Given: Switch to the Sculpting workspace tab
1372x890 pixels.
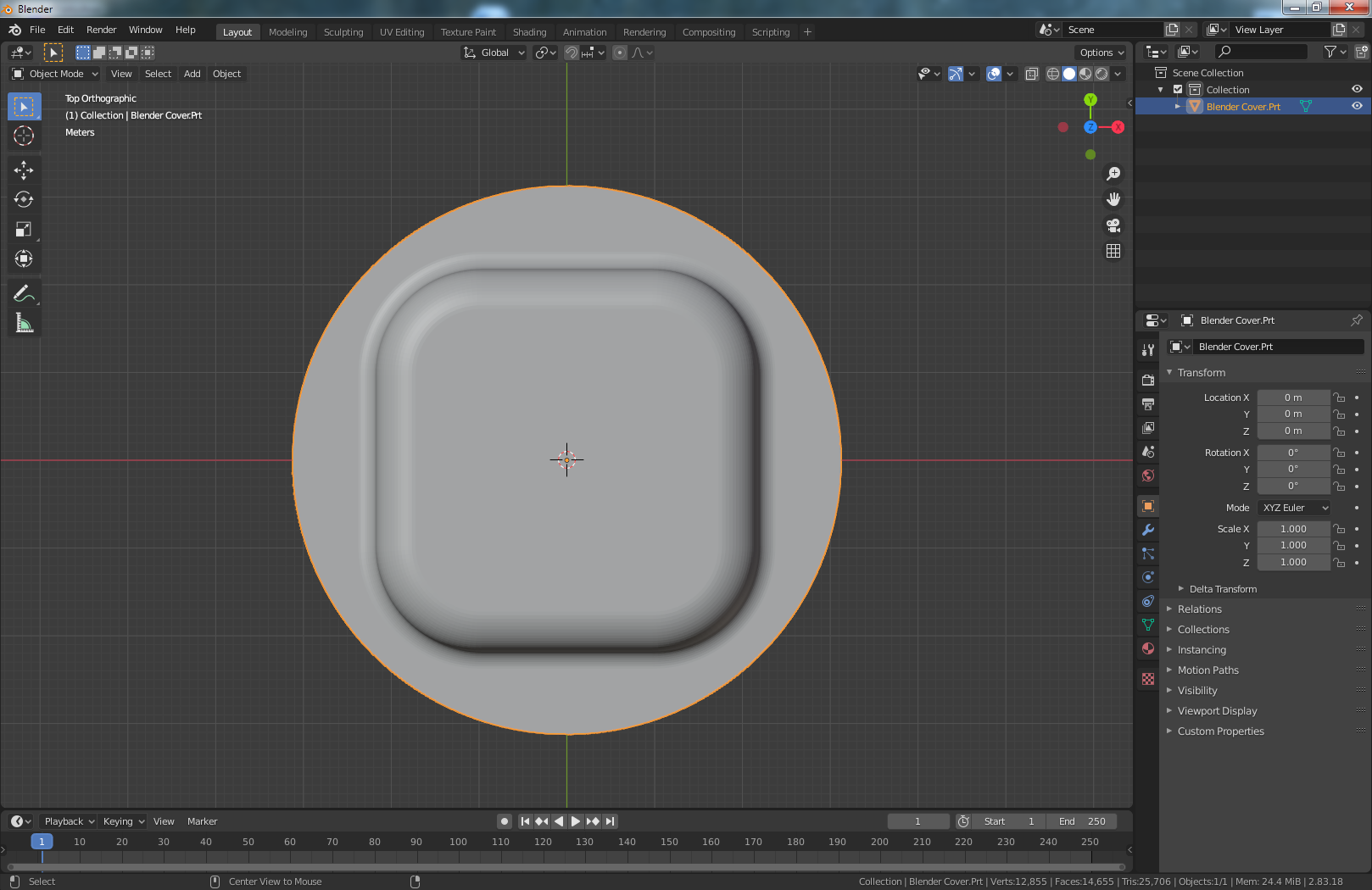Looking at the screenshot, I should point(343,32).
